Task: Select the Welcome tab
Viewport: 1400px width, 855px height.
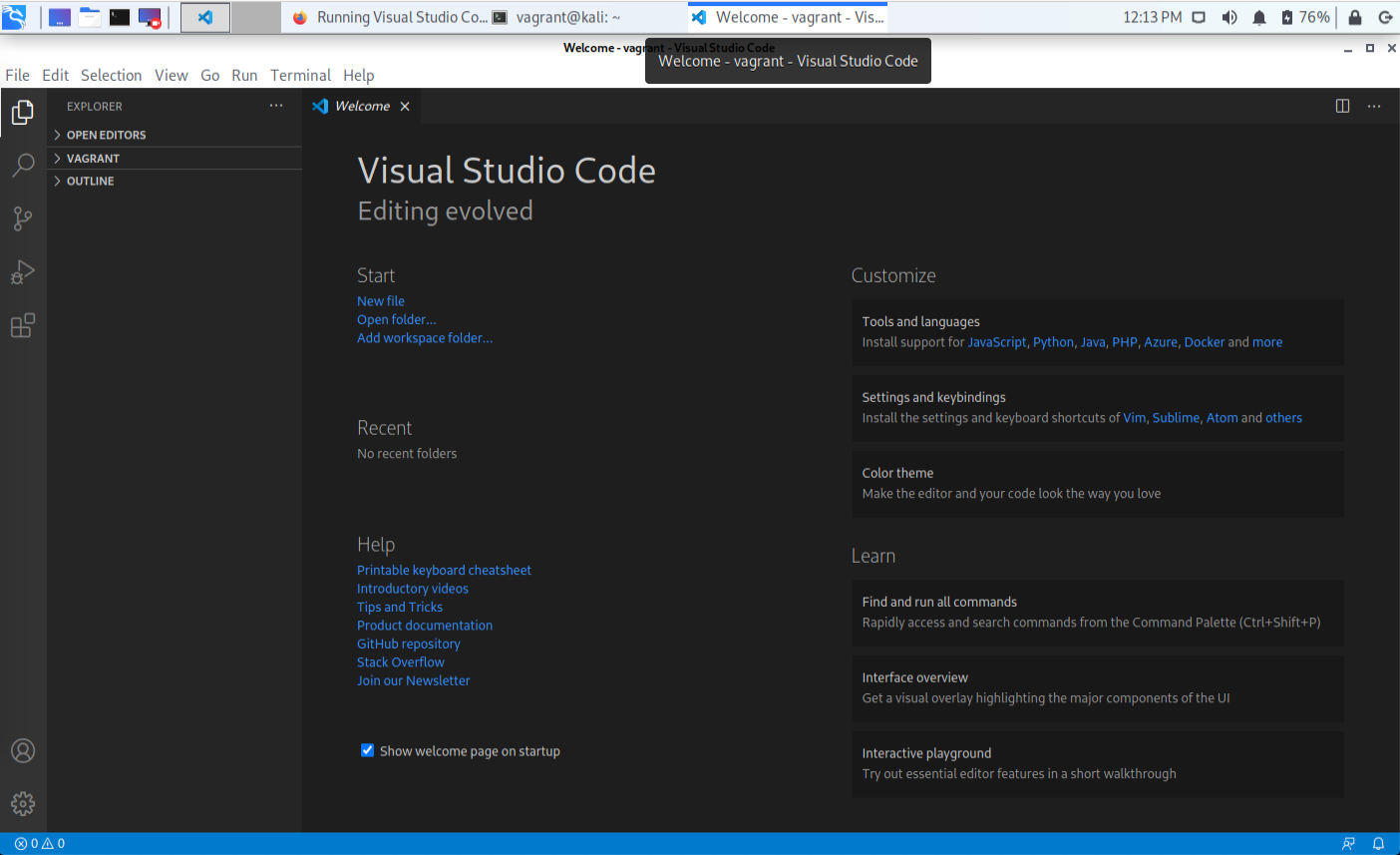Action: pyautogui.click(x=362, y=106)
